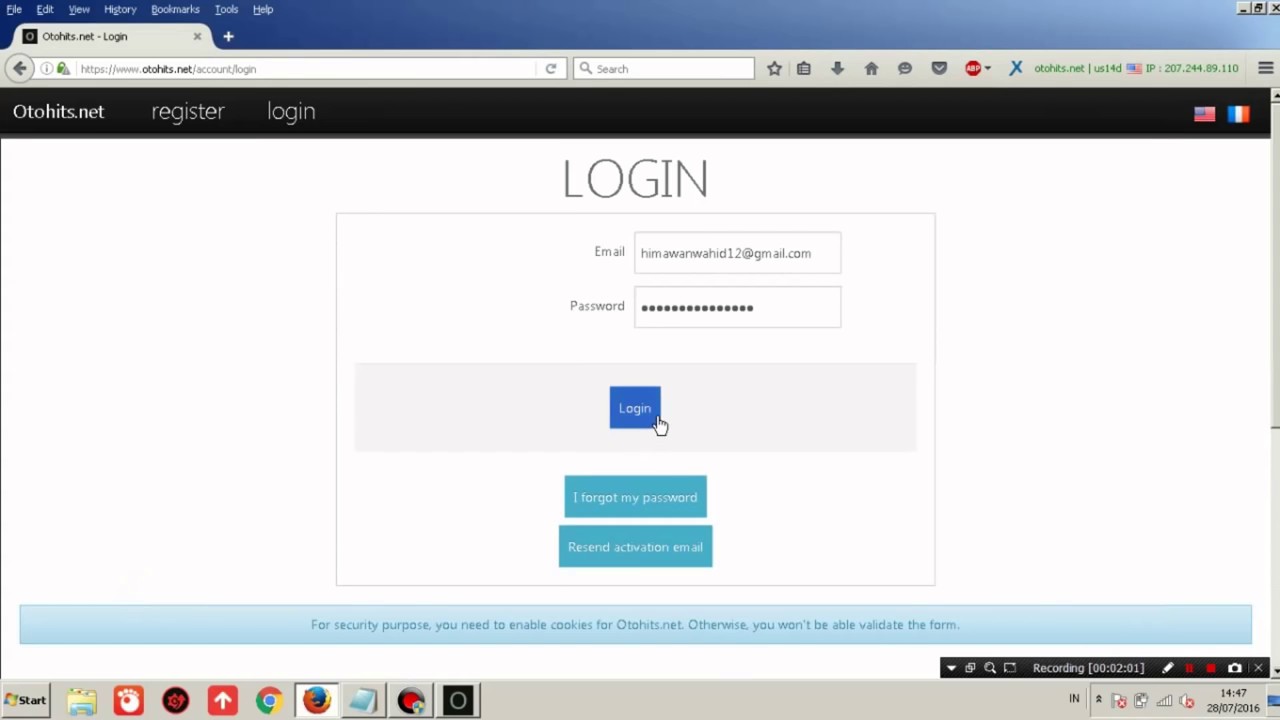Viewport: 1280px width, 720px height.
Task: Click the blue X proxy extension icon
Action: click(x=1016, y=68)
